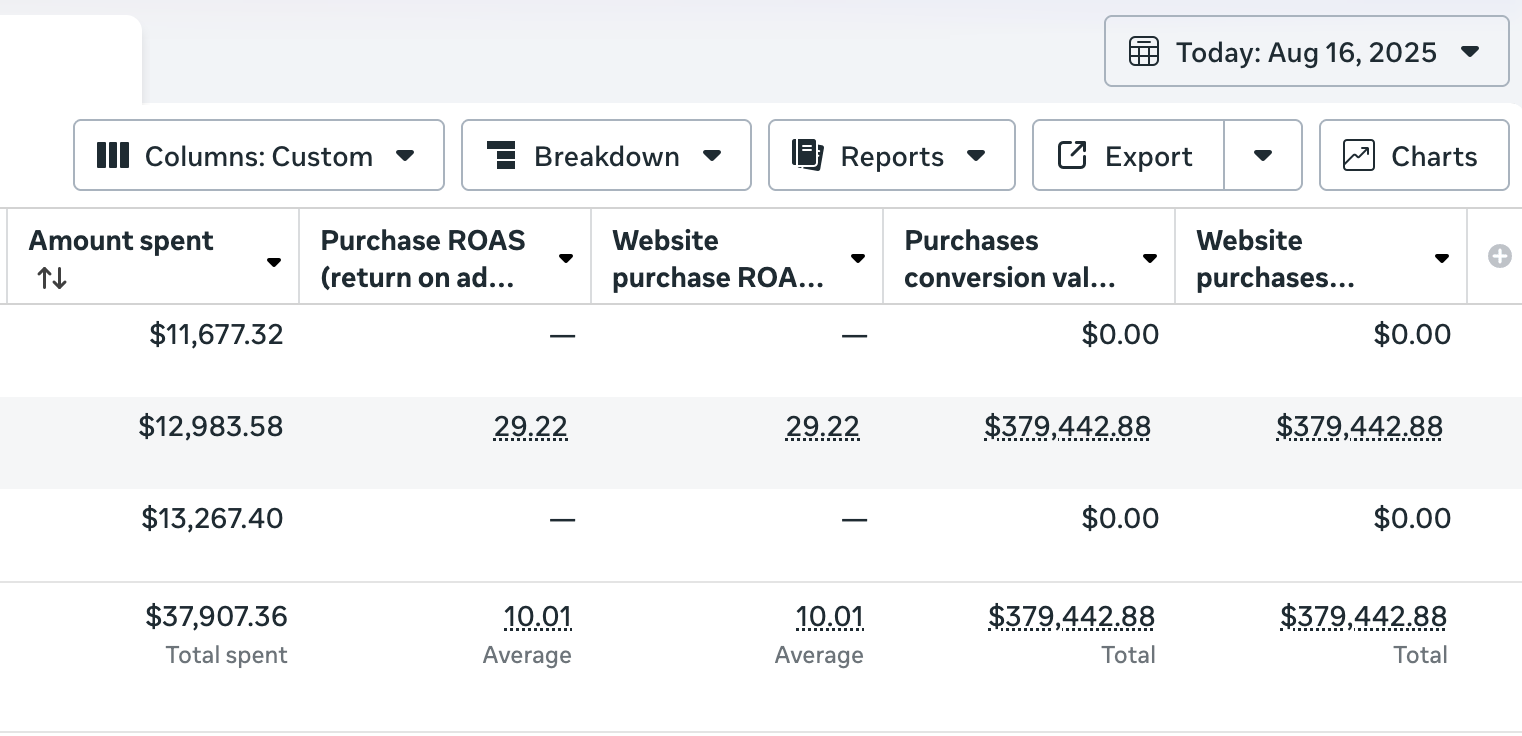Click the plus icon to add a column

point(1499,256)
